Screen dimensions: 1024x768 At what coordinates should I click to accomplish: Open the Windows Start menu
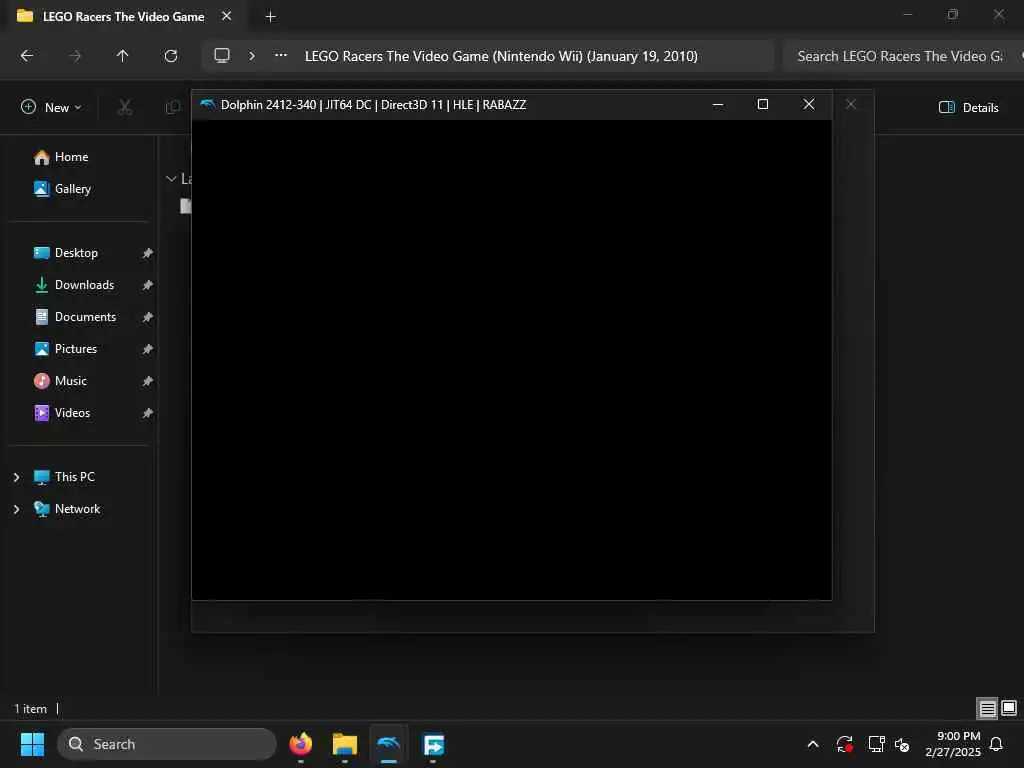pyautogui.click(x=32, y=744)
